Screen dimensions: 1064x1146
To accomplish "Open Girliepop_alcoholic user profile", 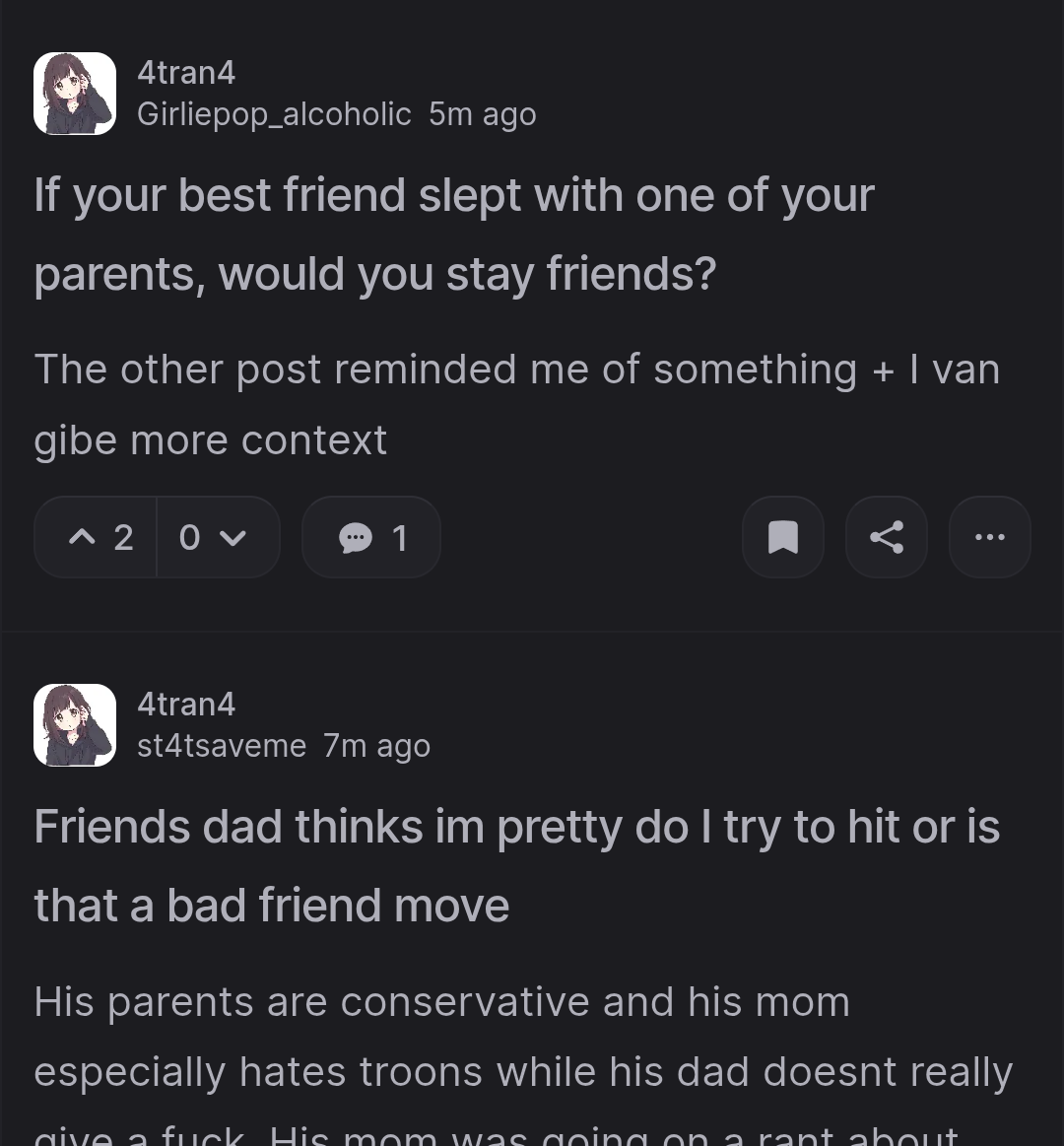I will [x=274, y=114].
